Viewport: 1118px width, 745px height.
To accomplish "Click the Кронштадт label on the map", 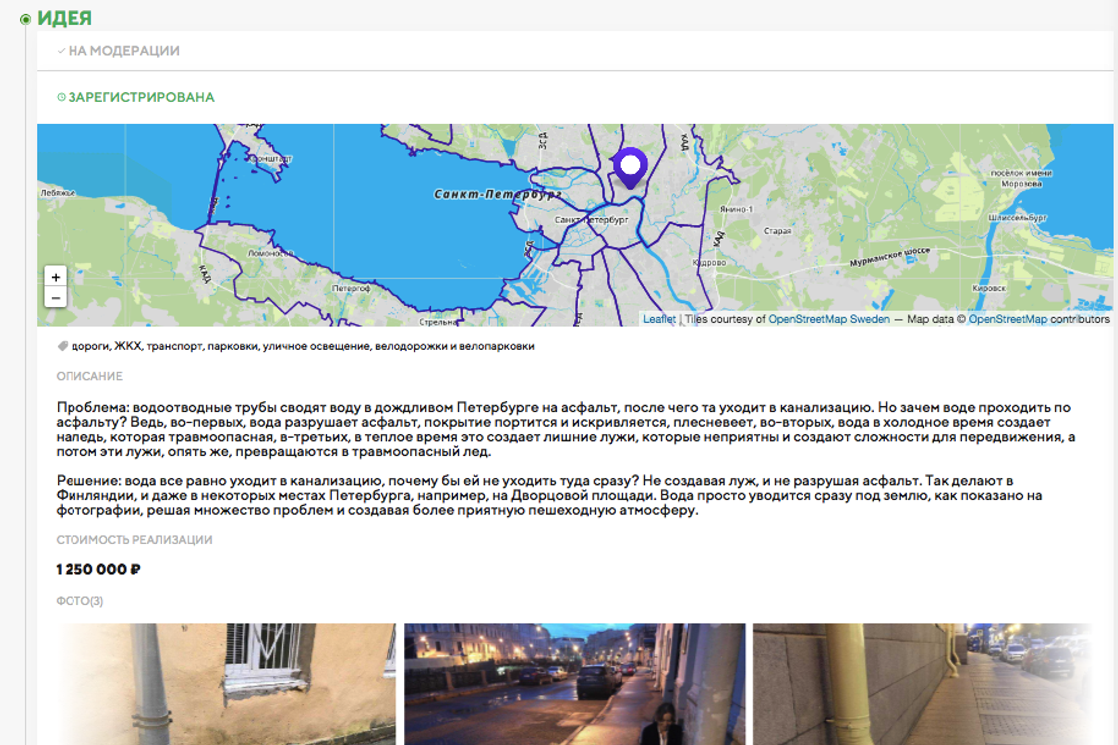I will pos(269,159).
